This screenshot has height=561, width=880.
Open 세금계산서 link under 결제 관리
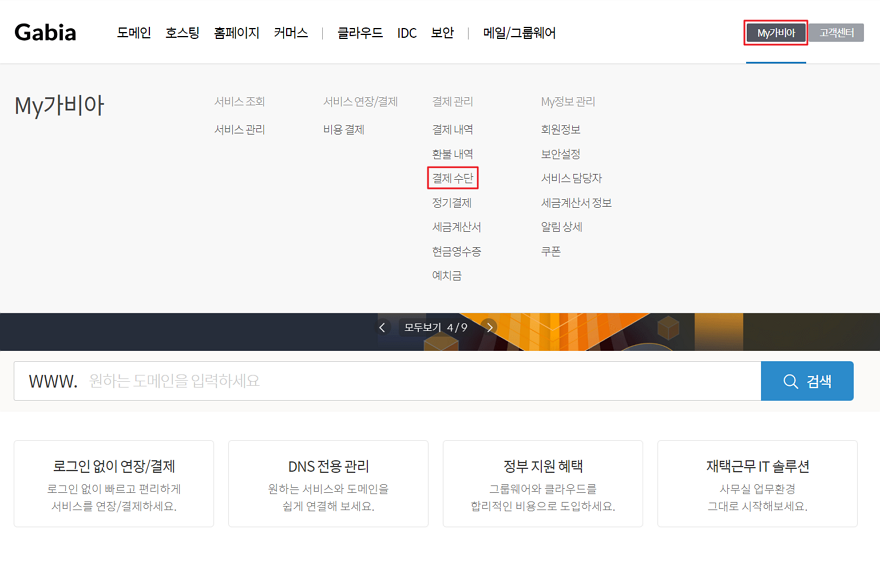[x=456, y=227]
